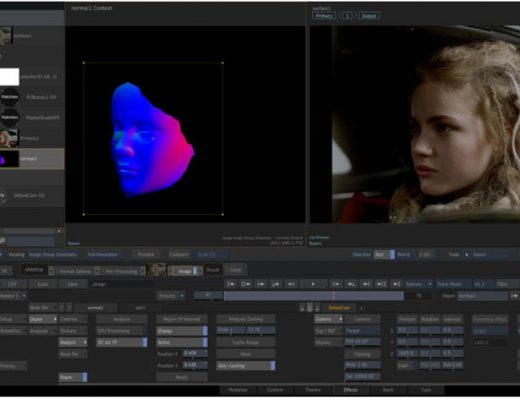Viewport: 520px width, 400px height.
Task: Click the Clear button
Action: [x=246, y=354]
